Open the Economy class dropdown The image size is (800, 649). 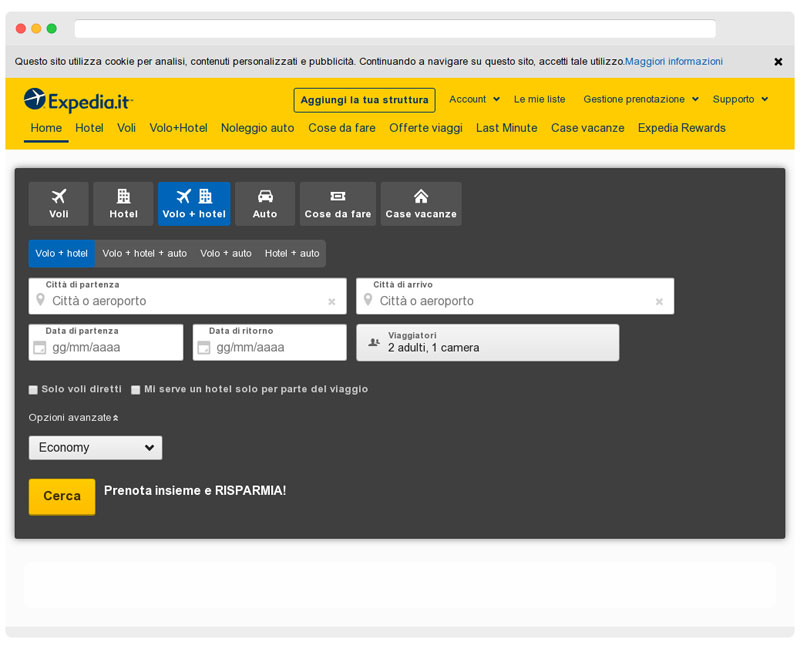pyautogui.click(x=95, y=447)
